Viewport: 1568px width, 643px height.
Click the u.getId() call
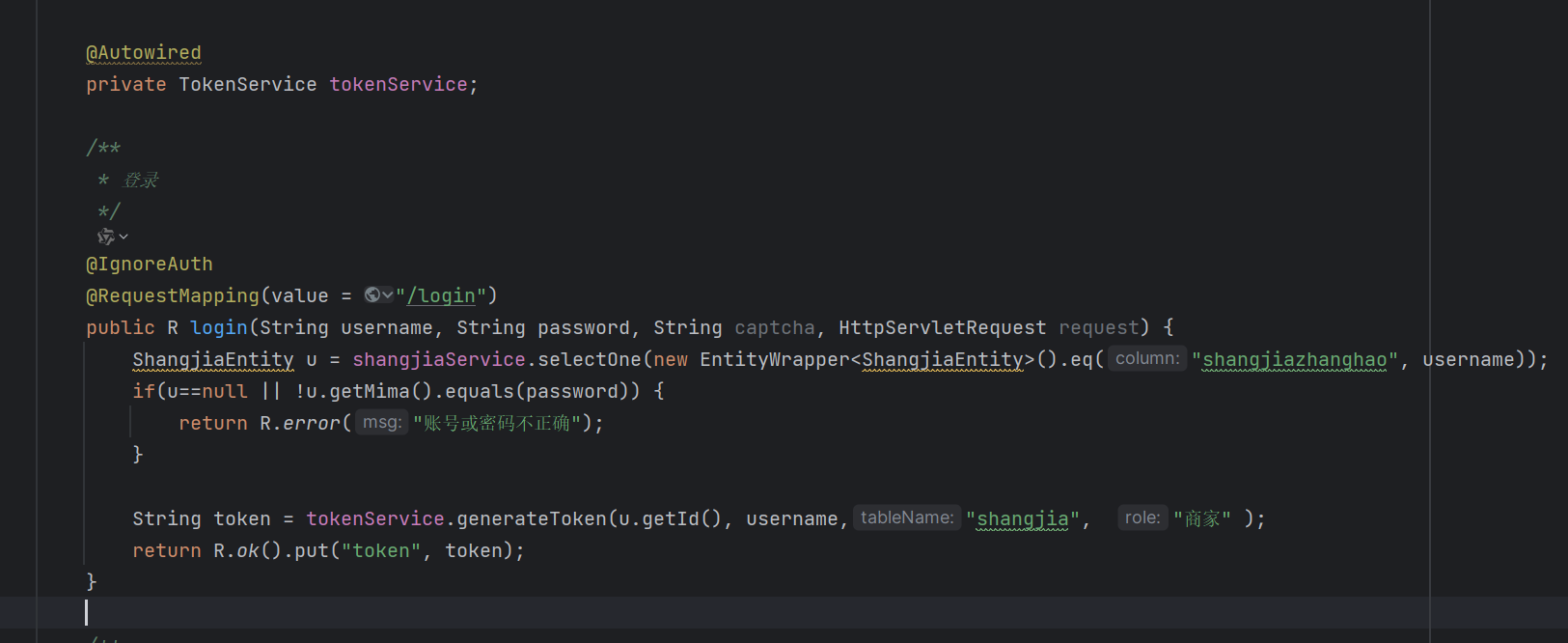tap(671, 518)
